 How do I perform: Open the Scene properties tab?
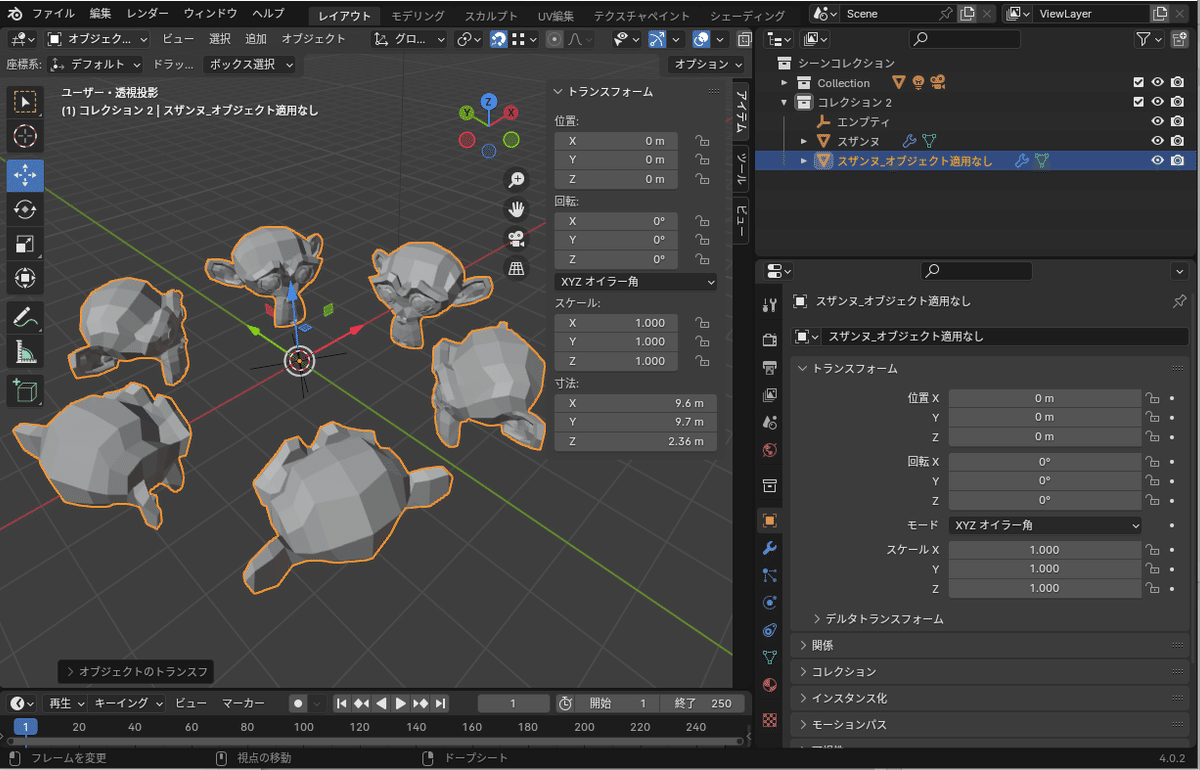[x=769, y=422]
